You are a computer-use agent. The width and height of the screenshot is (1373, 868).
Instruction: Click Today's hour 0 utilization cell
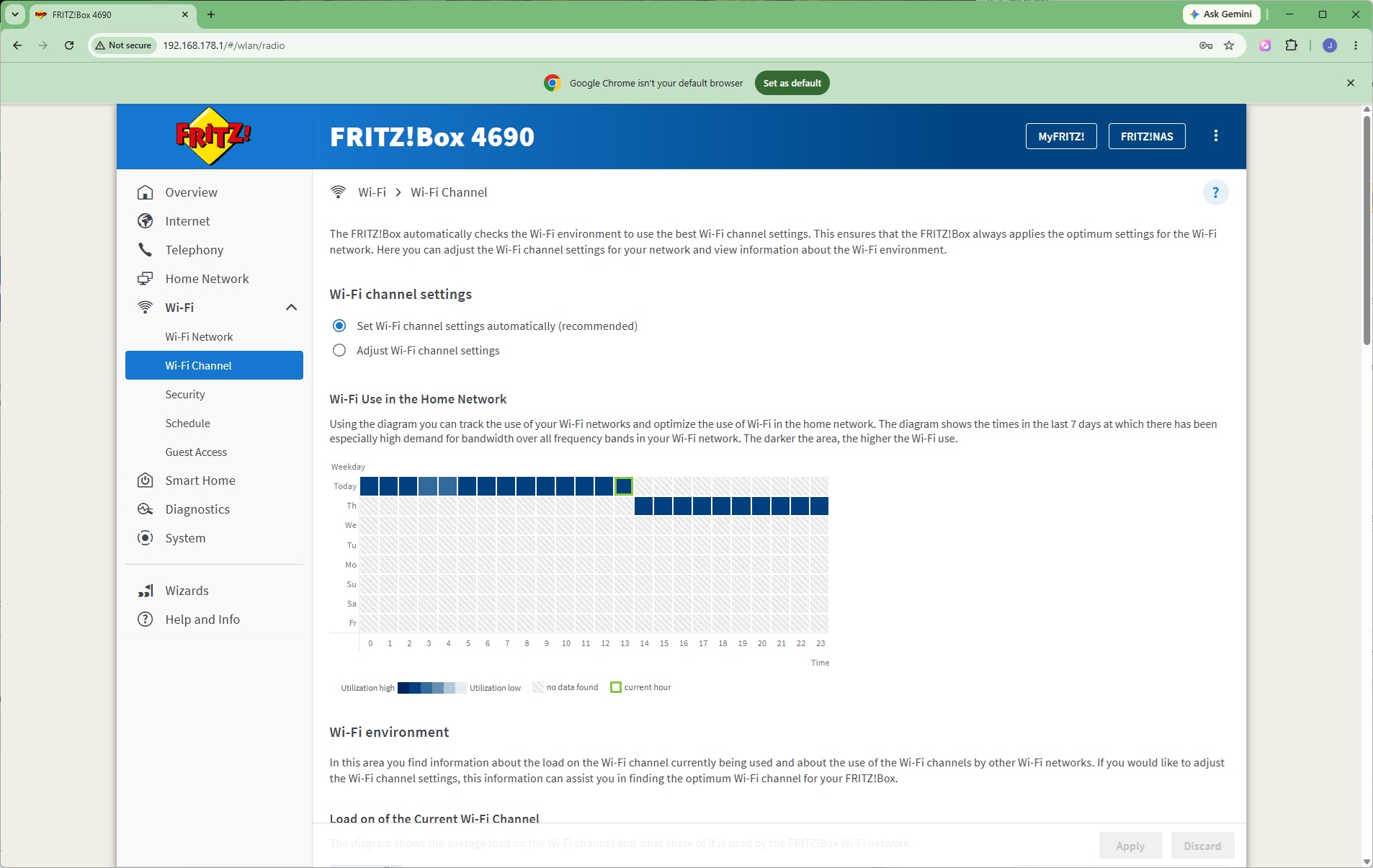point(370,486)
